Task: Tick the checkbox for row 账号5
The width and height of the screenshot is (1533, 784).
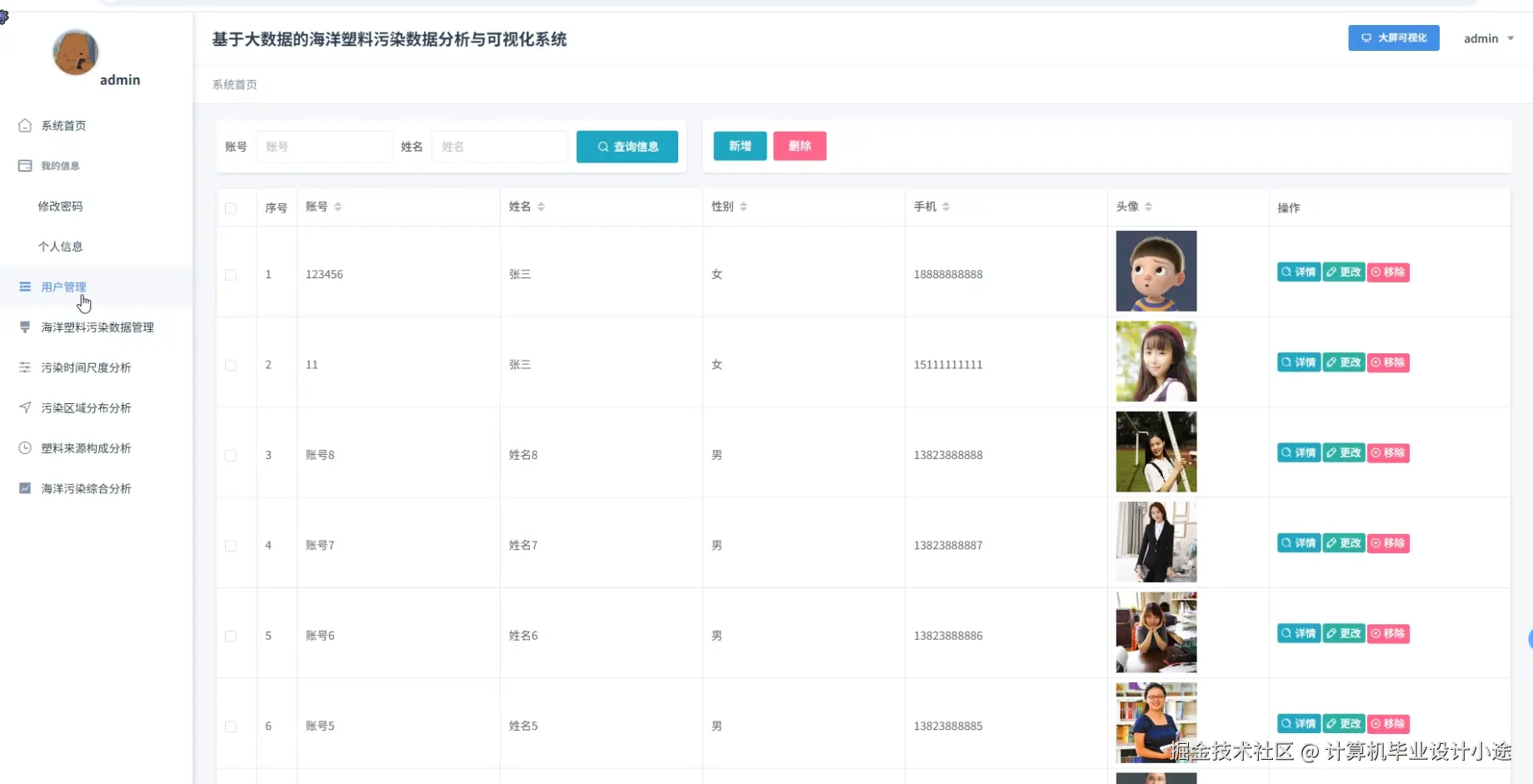Action: pos(231,727)
